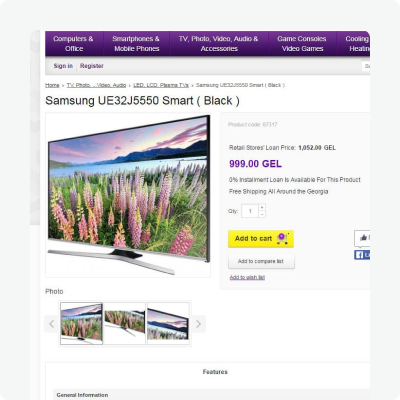The height and width of the screenshot is (400, 400).
Task: Increase quantity with the up arrow
Action: coord(262,207)
